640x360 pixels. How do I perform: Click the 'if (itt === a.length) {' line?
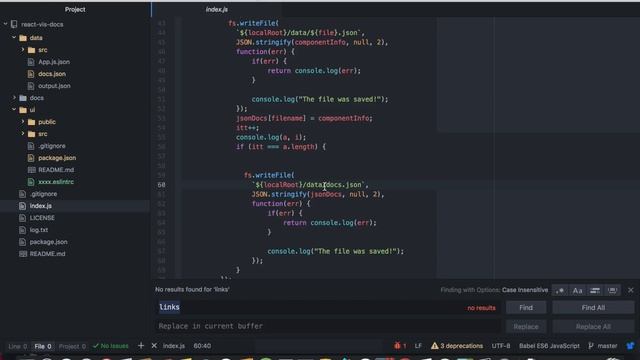(281, 147)
